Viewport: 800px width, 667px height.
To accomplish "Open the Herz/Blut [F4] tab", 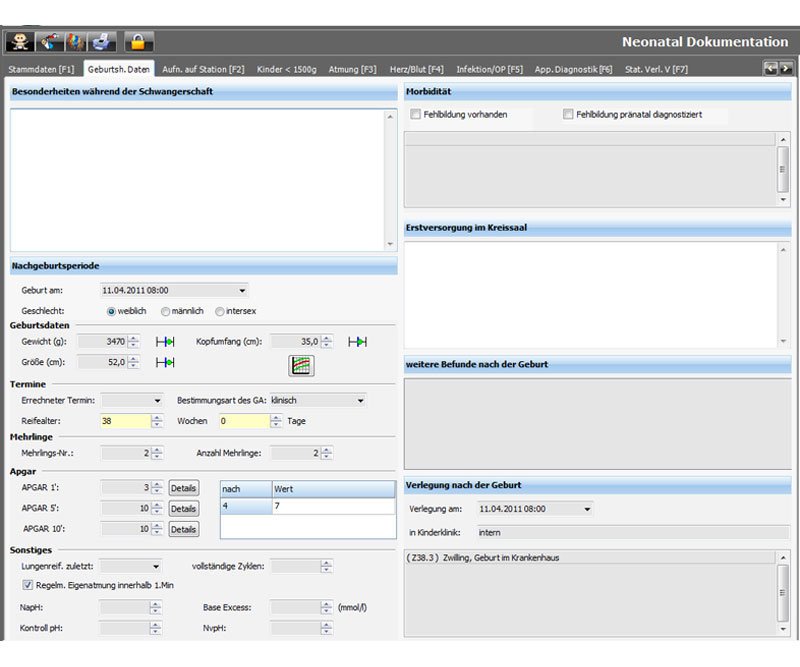I will (x=417, y=69).
